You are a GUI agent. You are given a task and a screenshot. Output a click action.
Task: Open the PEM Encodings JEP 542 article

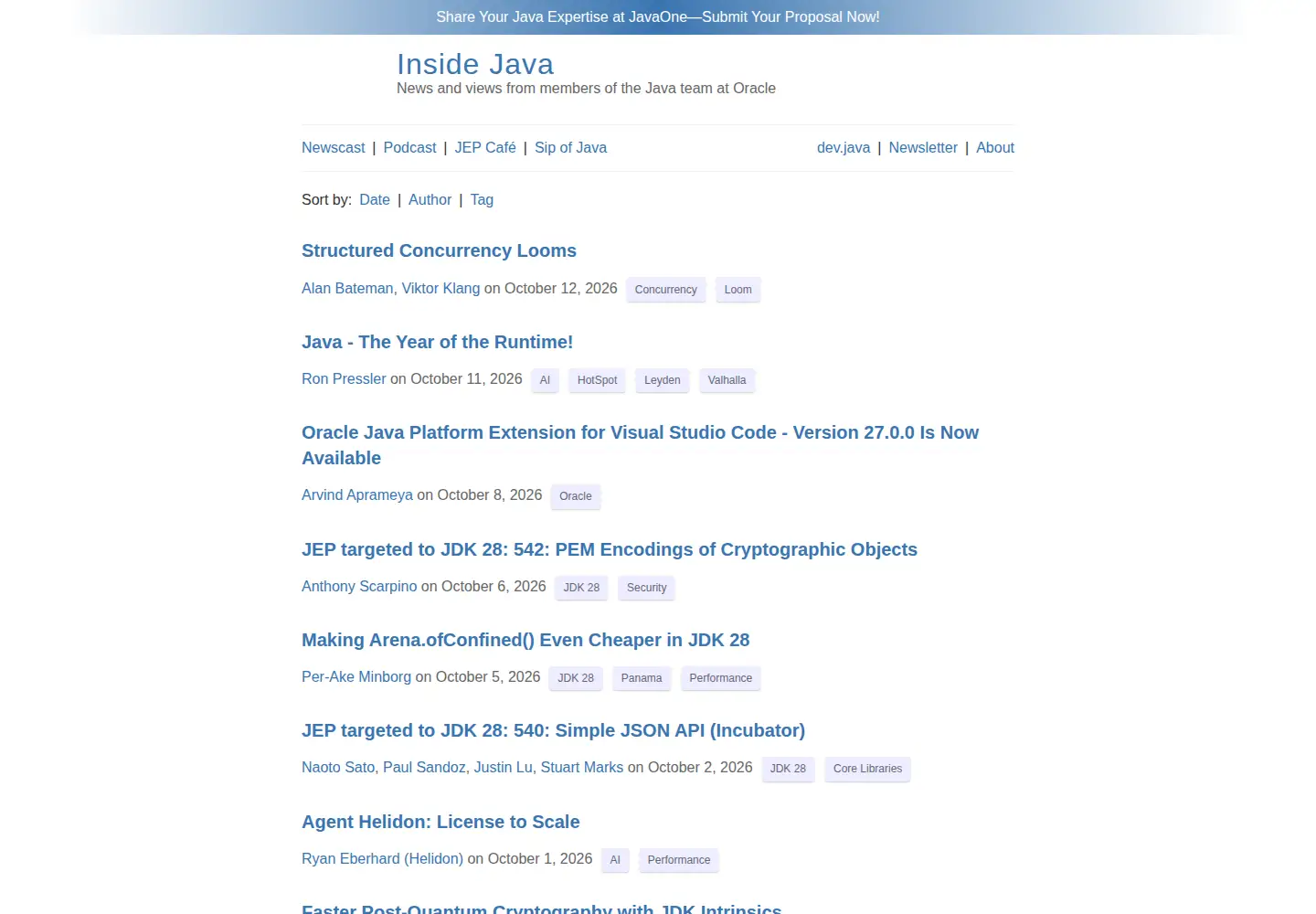tap(610, 549)
